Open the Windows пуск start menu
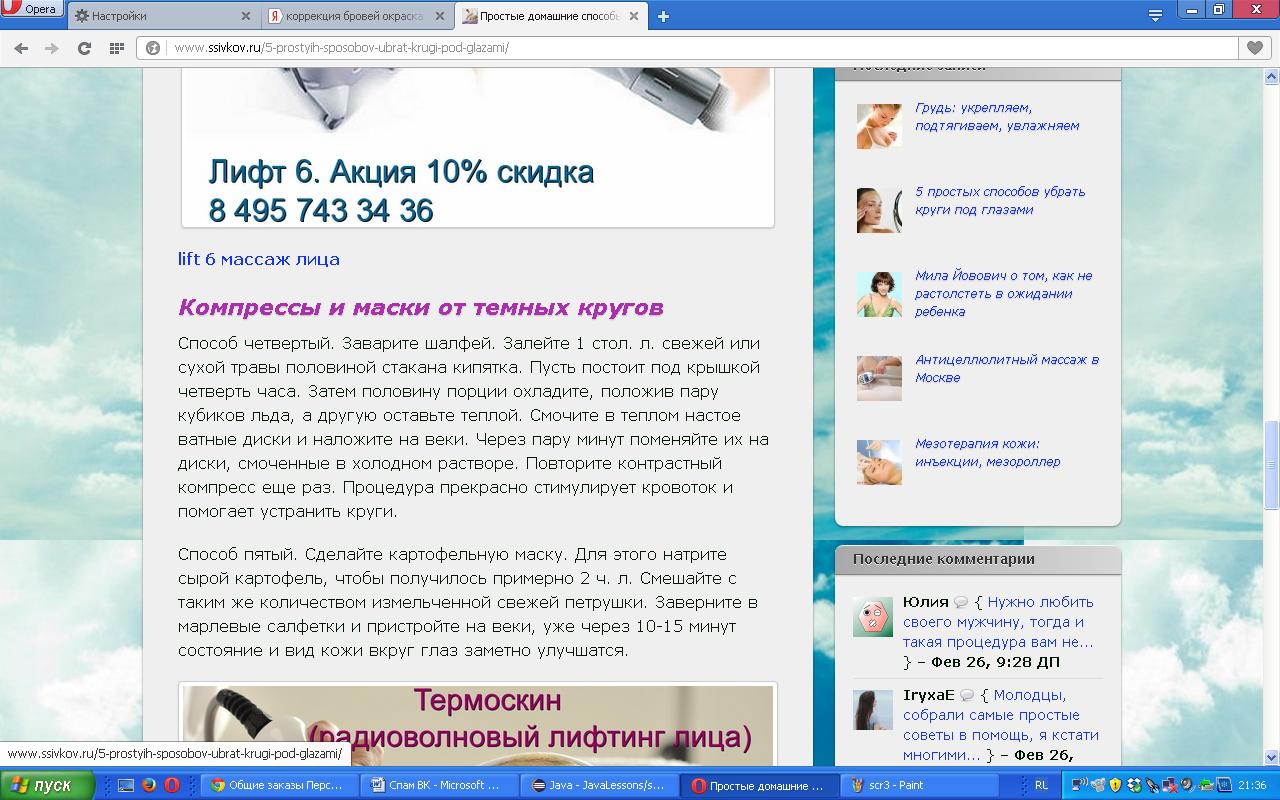 (x=48, y=786)
